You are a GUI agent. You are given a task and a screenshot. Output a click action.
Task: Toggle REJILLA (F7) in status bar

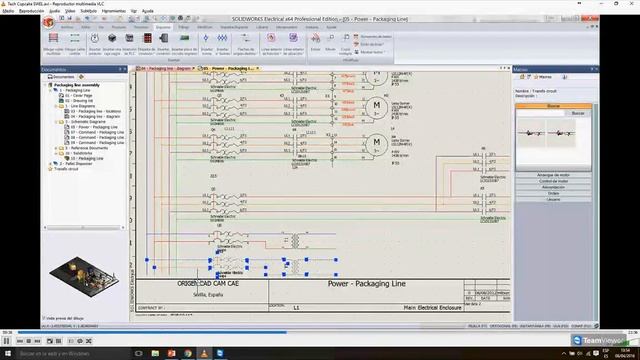point(477,326)
